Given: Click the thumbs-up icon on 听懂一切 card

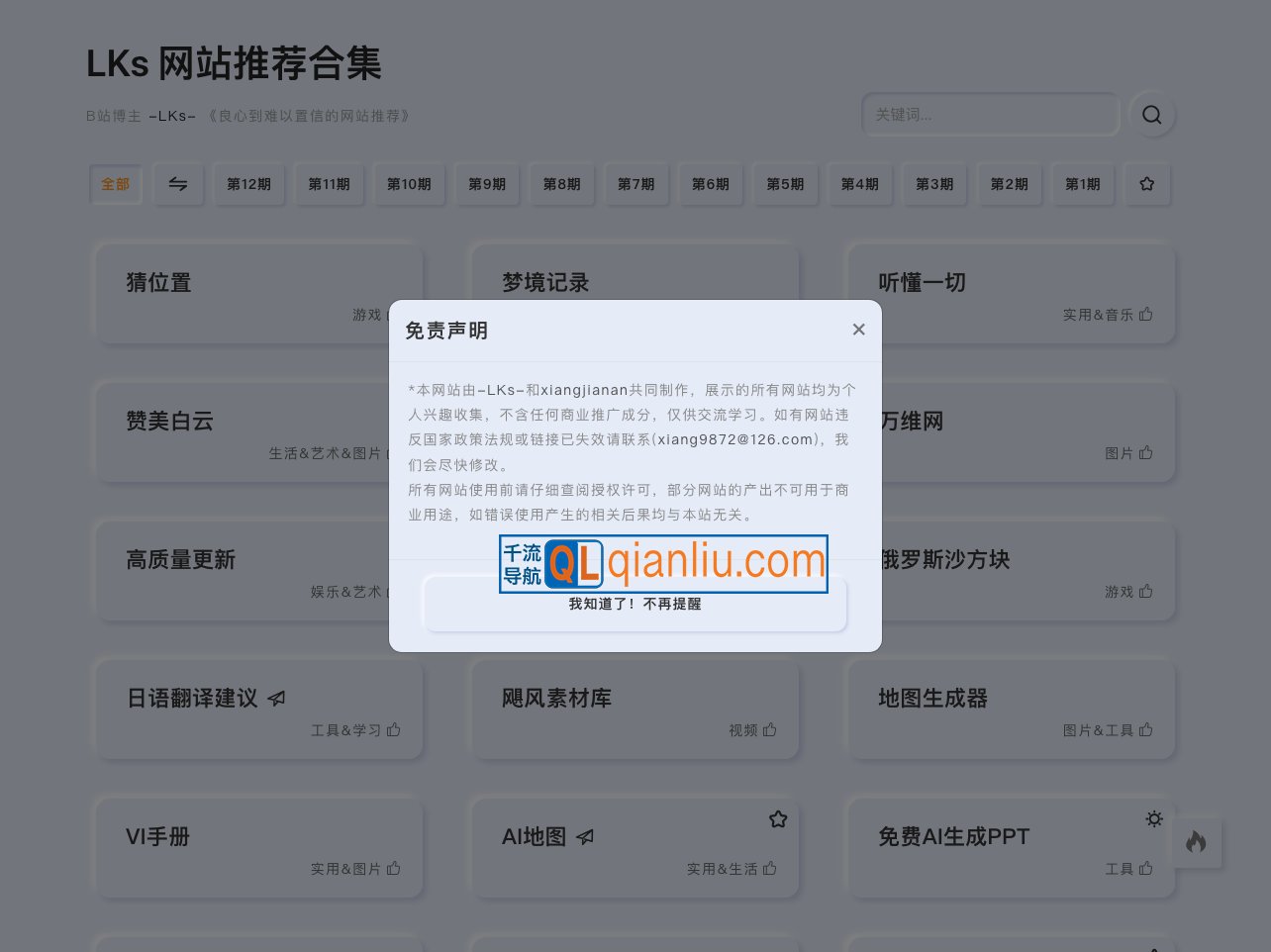Looking at the screenshot, I should [1145, 314].
